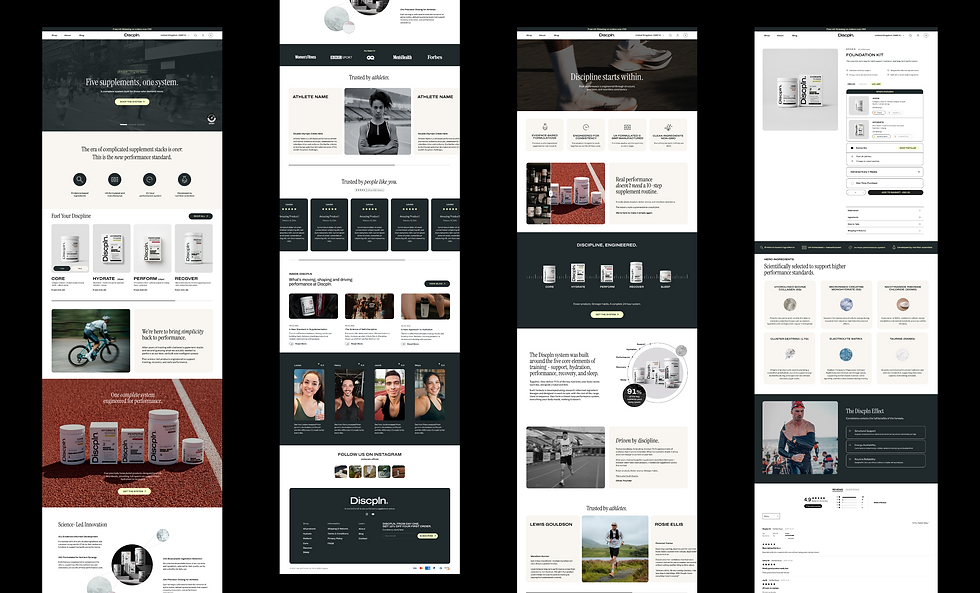Click the product carousel scrollbar under 'Fuel Your Discipline'
The width and height of the screenshot is (980, 593).
click(132, 301)
